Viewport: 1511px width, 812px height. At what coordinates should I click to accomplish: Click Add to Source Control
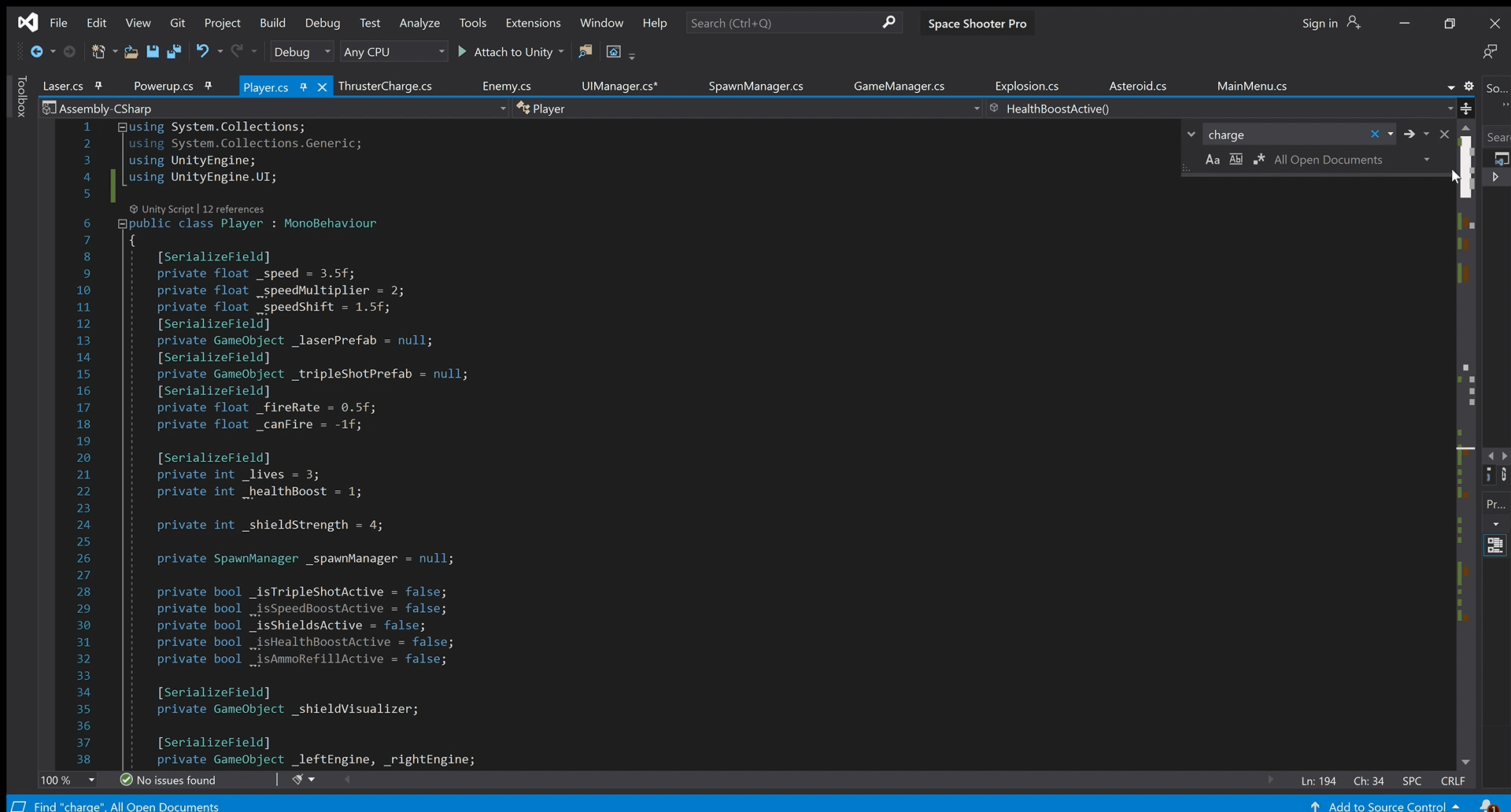point(1387,806)
